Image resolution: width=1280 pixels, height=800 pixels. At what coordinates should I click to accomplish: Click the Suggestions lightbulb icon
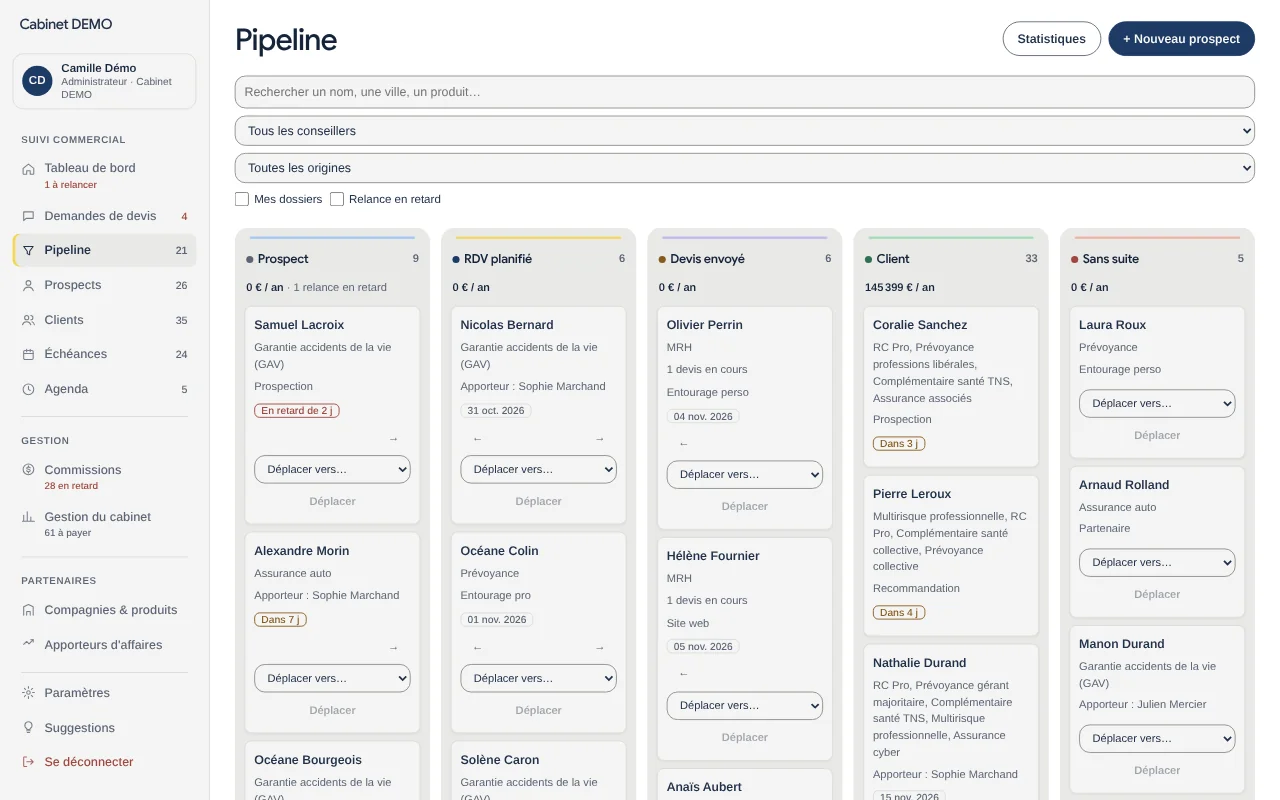point(28,728)
